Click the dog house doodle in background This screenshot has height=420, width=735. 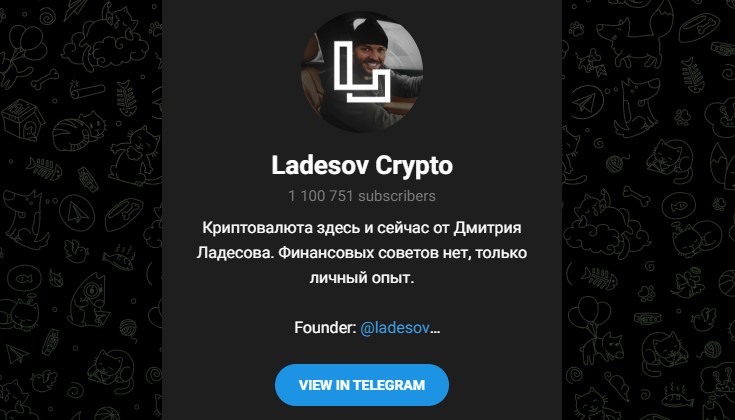22,119
